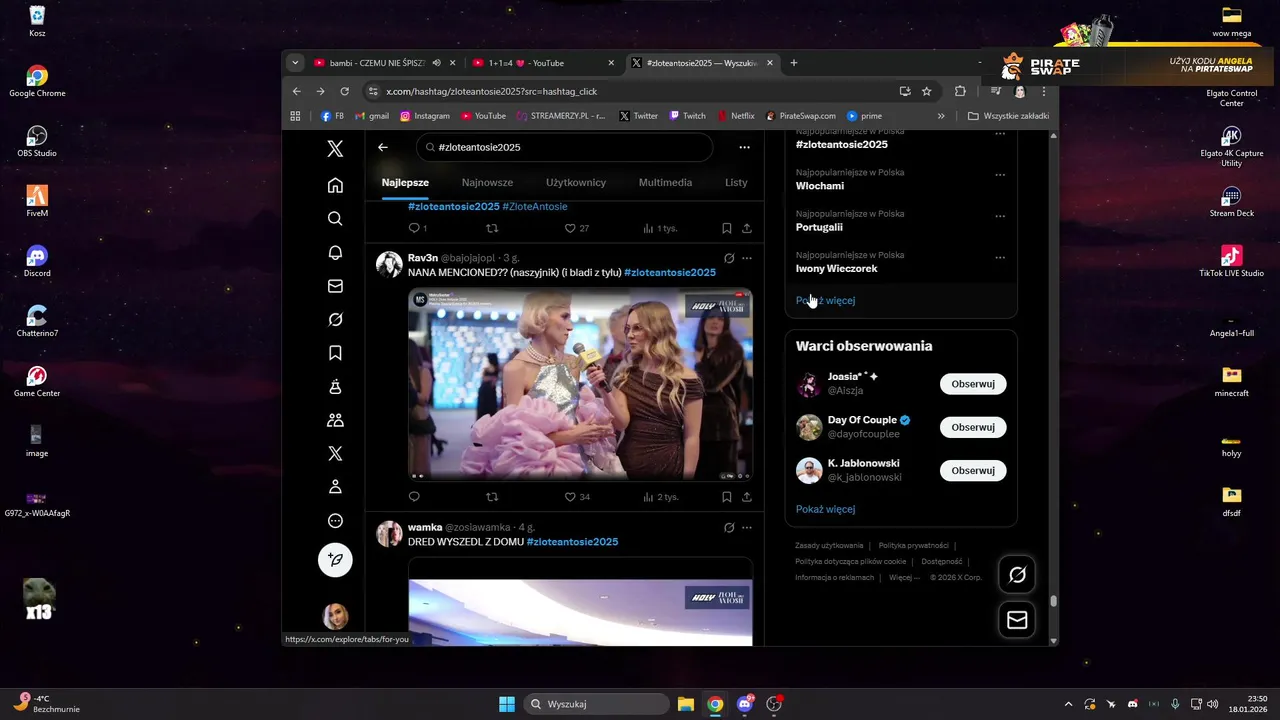Open Profile person icon in sidebar
The height and width of the screenshot is (720, 1280).
tap(335, 487)
